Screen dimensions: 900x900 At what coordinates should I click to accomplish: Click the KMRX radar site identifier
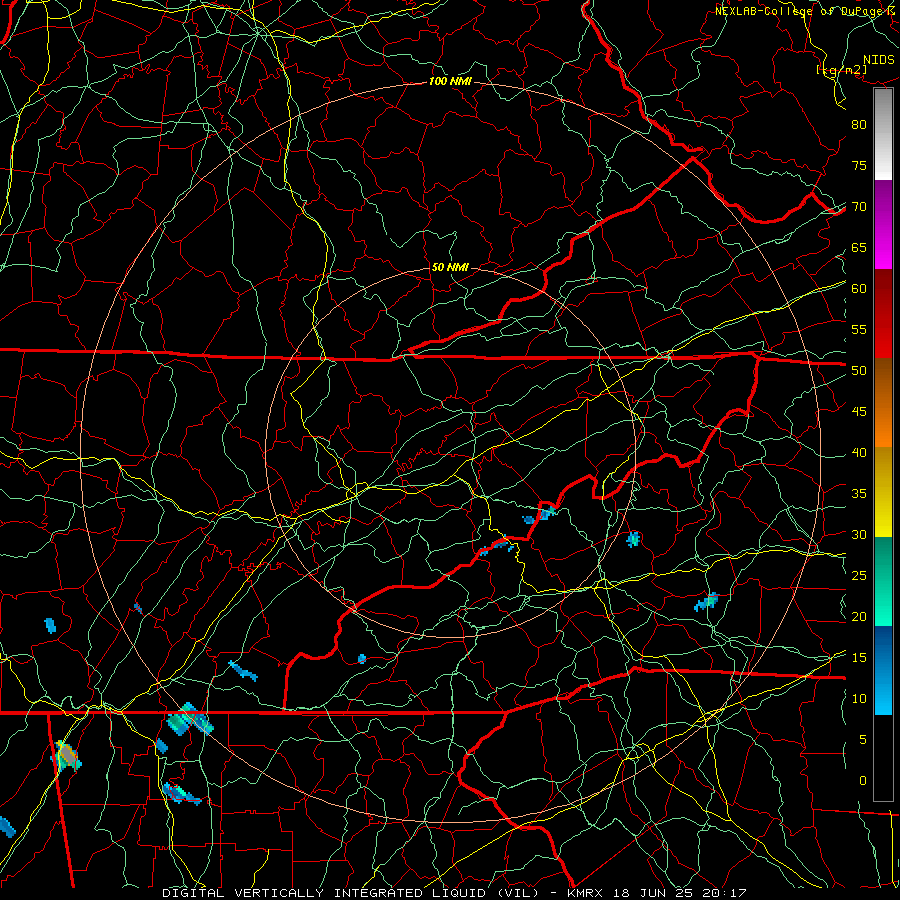point(585,893)
